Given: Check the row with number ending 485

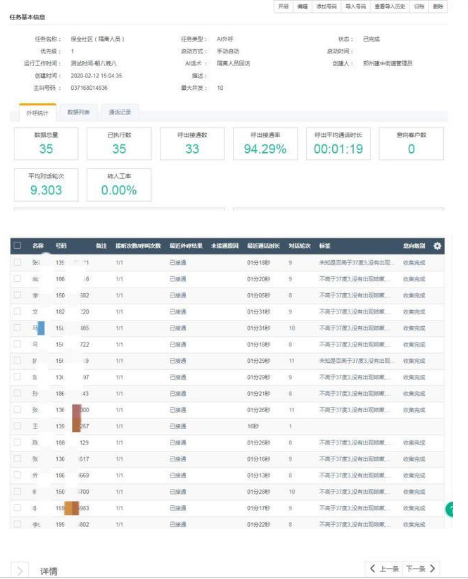Looking at the screenshot, I should 17,328.
